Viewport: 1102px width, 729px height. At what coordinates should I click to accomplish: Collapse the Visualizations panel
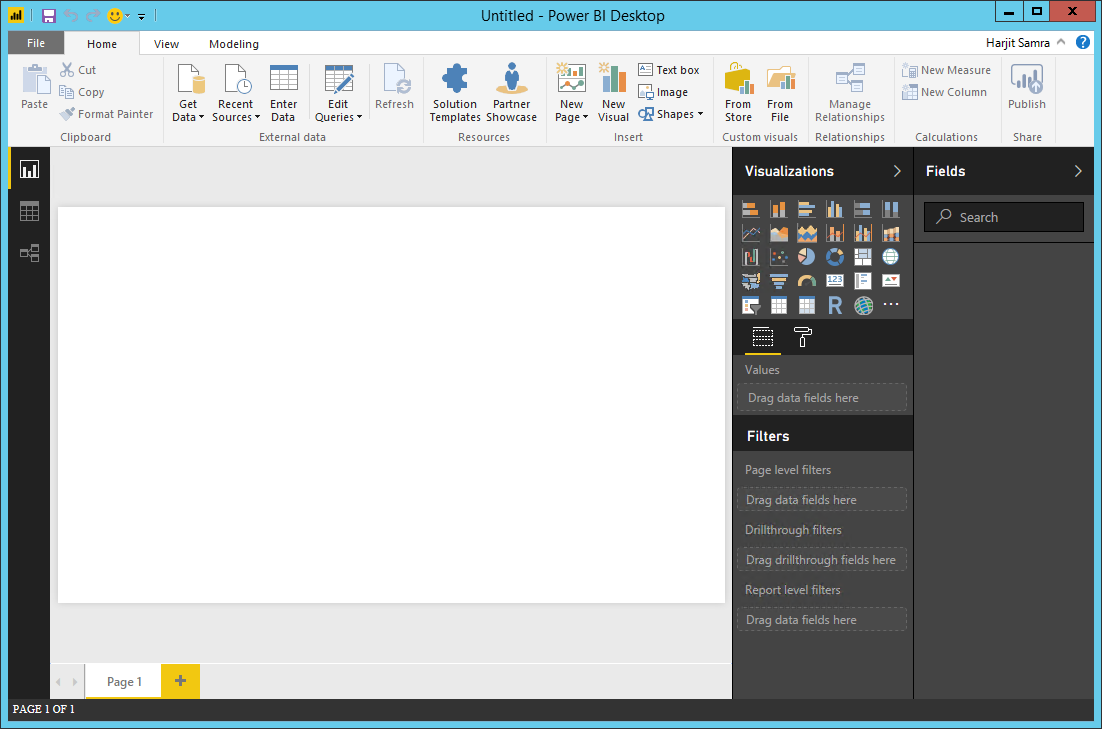(x=897, y=171)
